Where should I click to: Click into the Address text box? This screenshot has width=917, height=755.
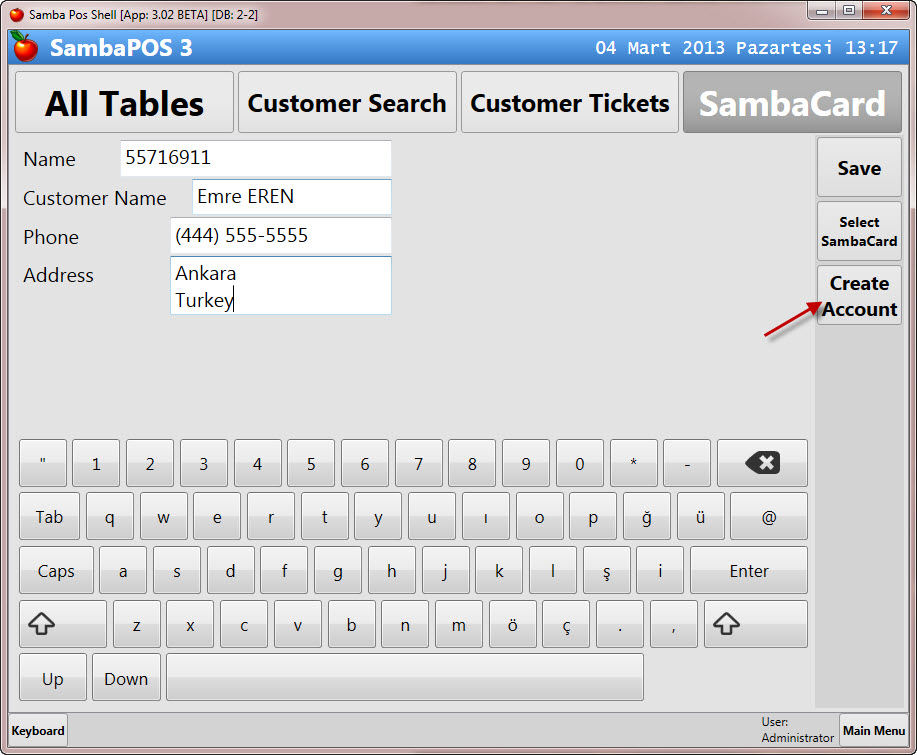click(280, 286)
